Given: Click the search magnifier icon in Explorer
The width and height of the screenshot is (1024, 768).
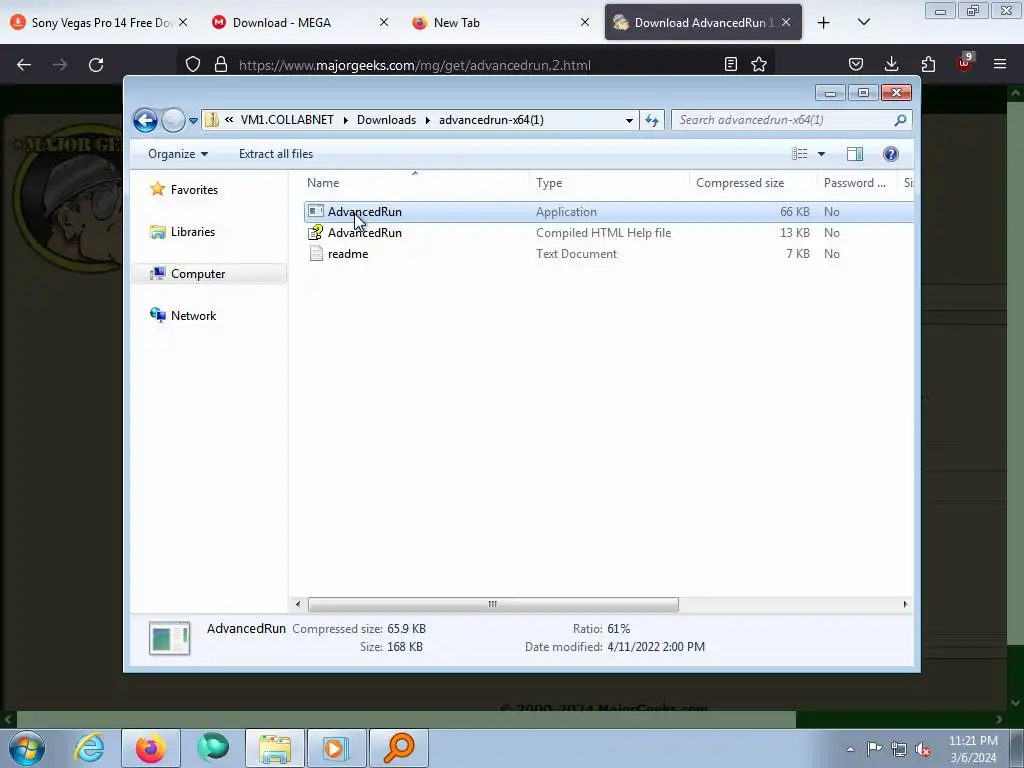Looking at the screenshot, I should (x=901, y=120).
